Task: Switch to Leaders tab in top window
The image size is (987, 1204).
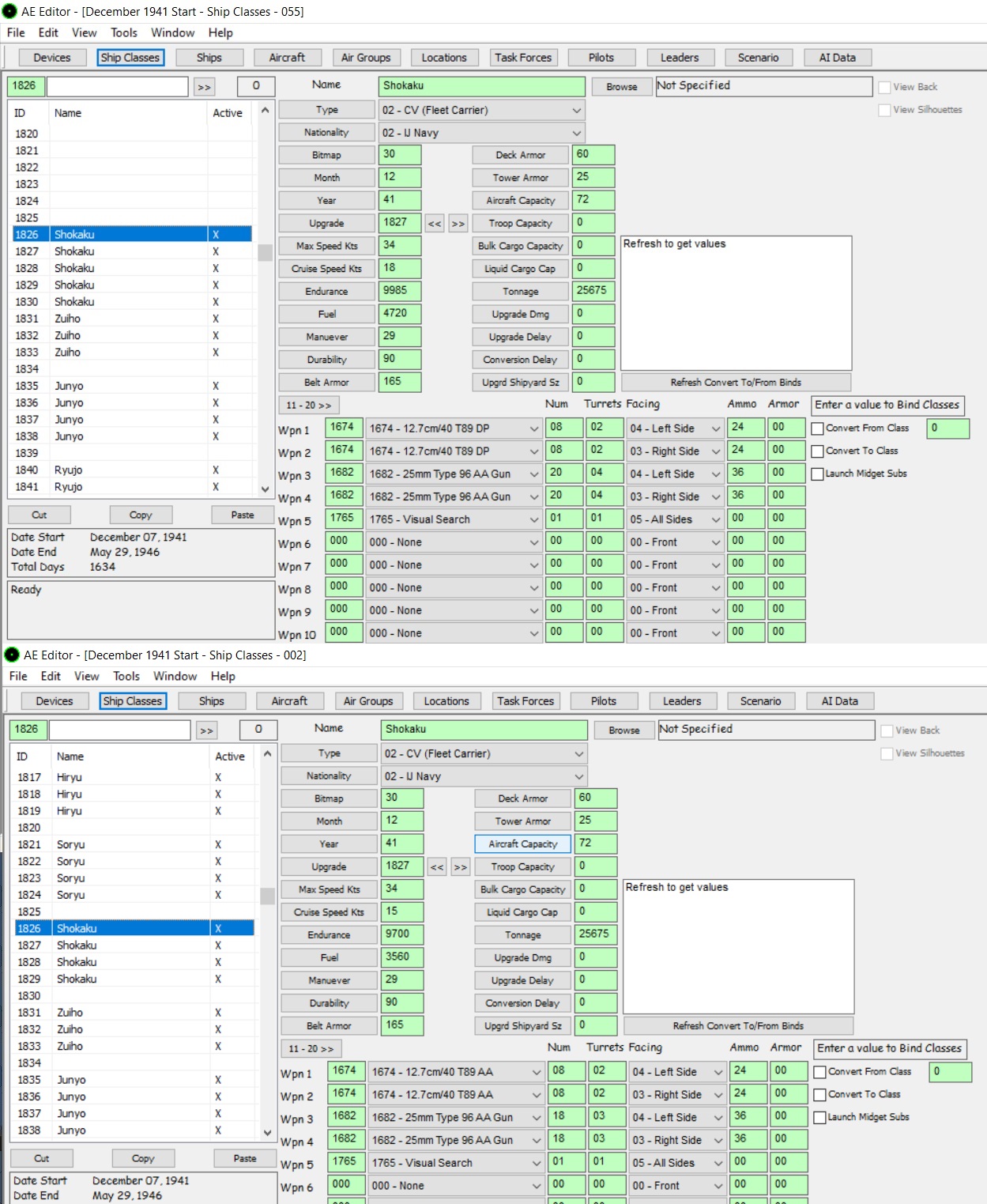Action: [x=680, y=58]
